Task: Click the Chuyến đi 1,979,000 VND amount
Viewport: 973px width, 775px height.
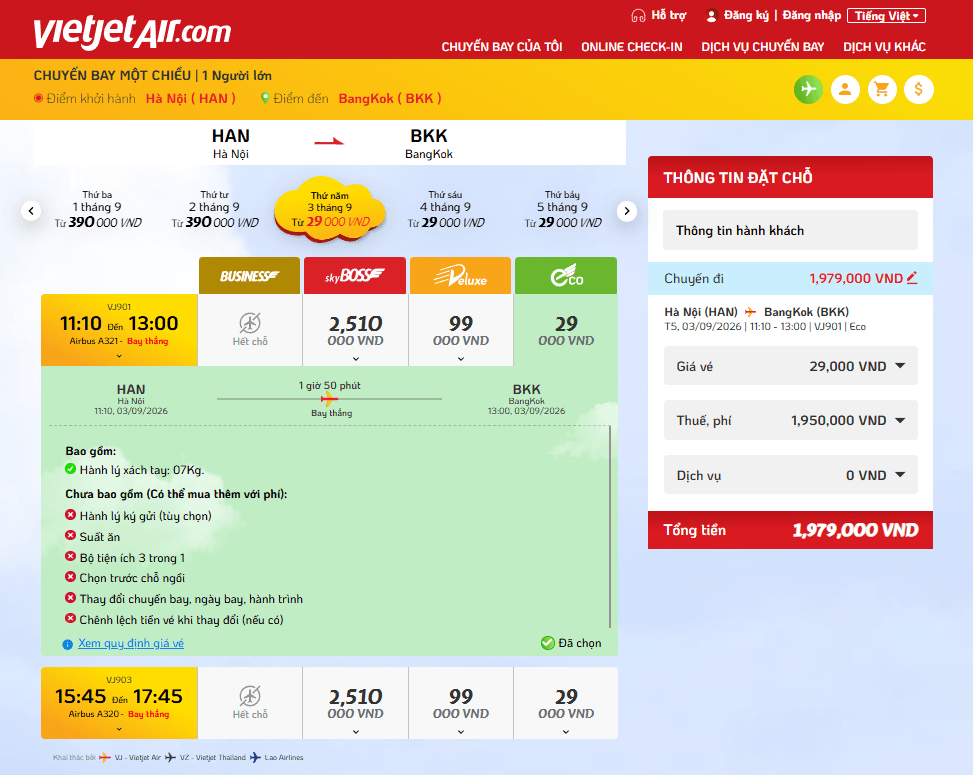Action: [x=856, y=278]
